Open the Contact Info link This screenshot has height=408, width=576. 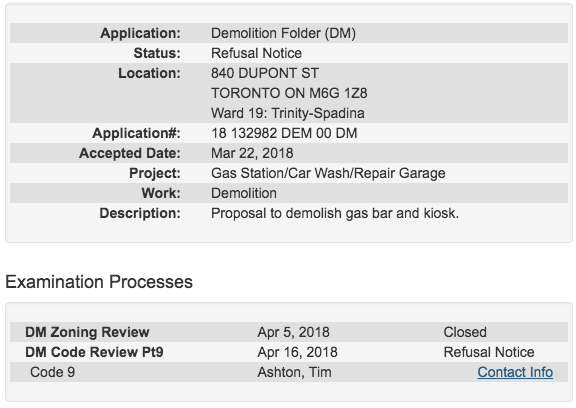(x=515, y=372)
